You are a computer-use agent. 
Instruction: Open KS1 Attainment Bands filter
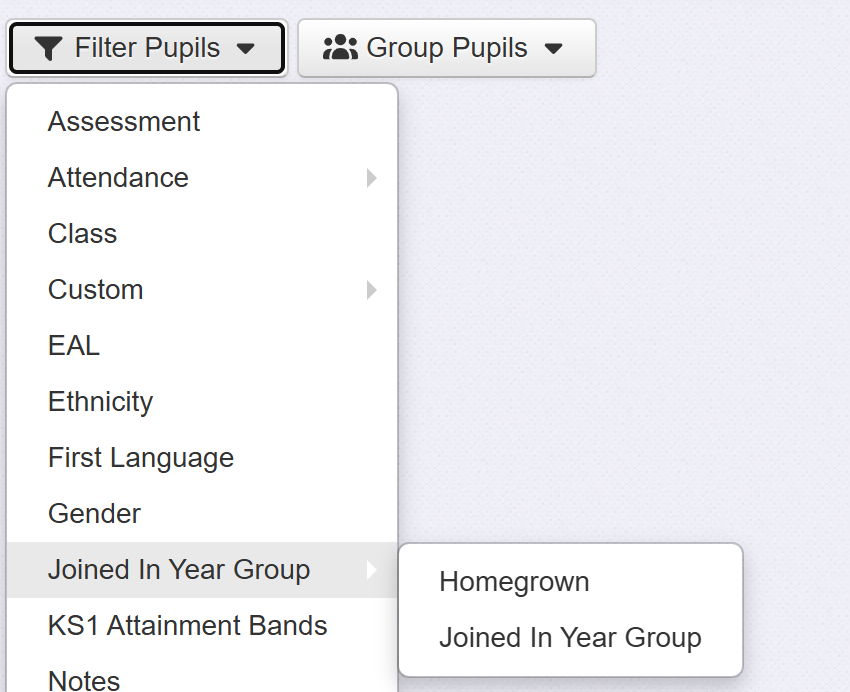point(188,626)
